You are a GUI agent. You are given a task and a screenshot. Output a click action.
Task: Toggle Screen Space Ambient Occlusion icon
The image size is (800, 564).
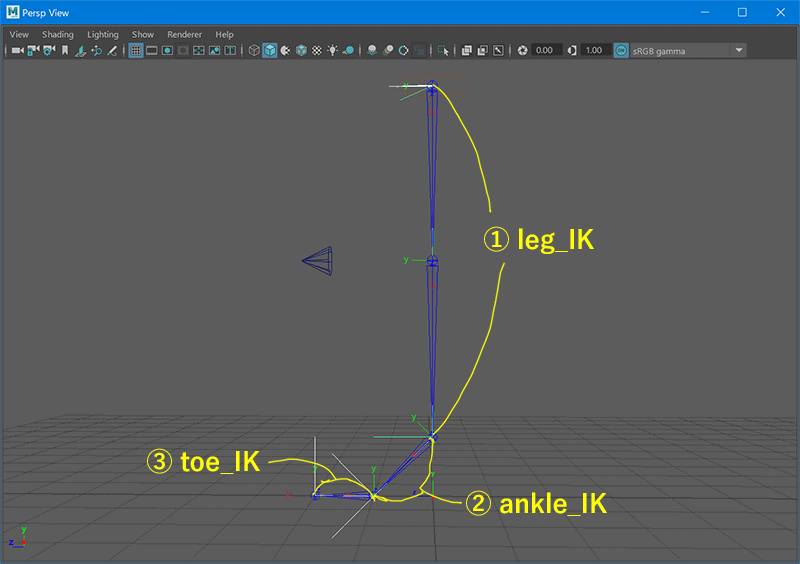[372, 51]
